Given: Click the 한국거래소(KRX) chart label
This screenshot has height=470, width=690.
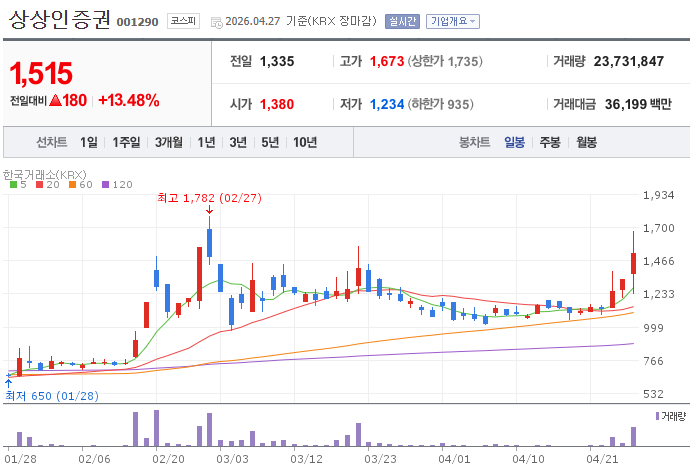Looking at the screenshot, I should tap(44, 175).
